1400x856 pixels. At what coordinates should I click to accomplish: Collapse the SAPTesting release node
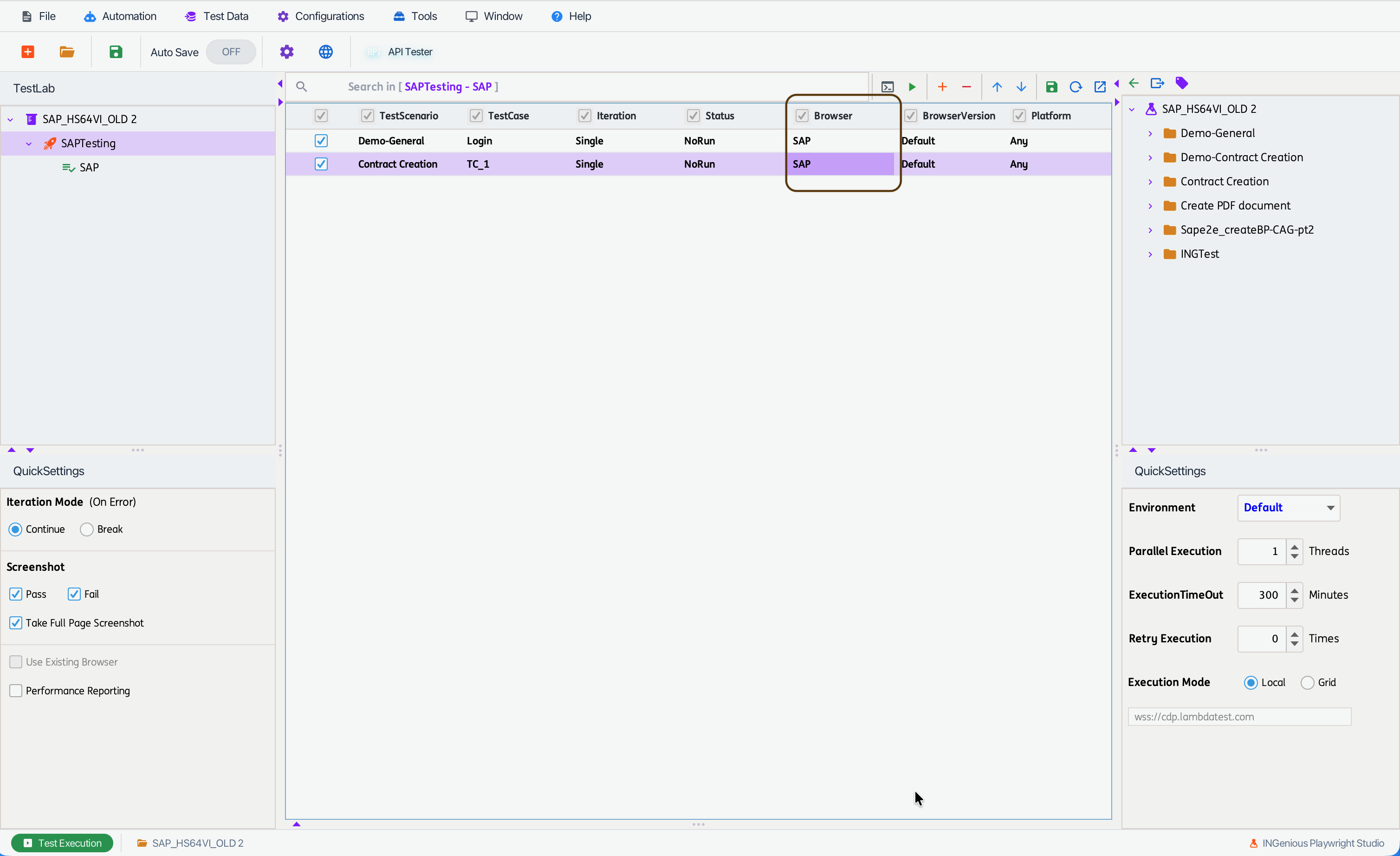[x=29, y=144]
